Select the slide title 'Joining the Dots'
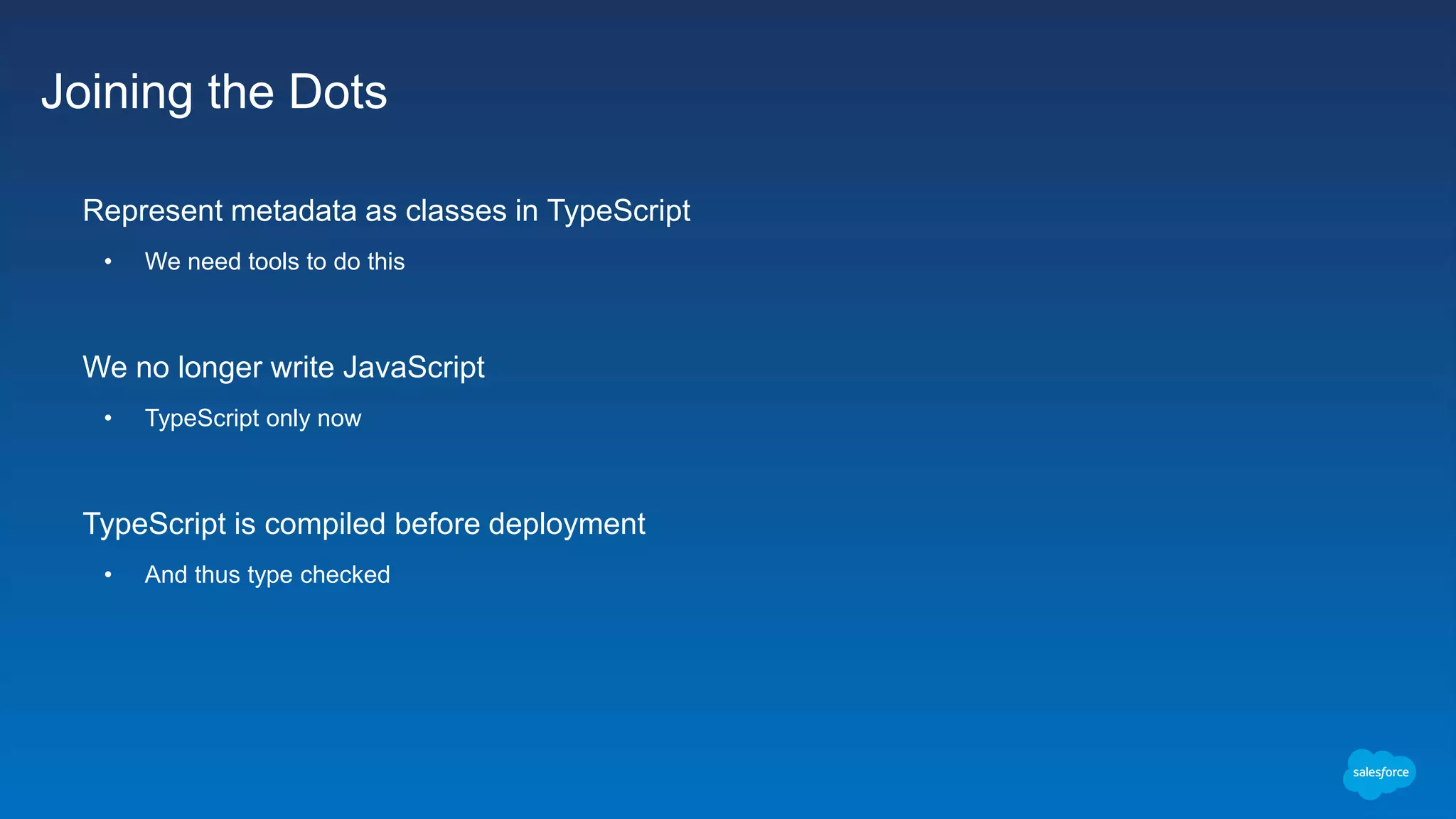 (214, 92)
